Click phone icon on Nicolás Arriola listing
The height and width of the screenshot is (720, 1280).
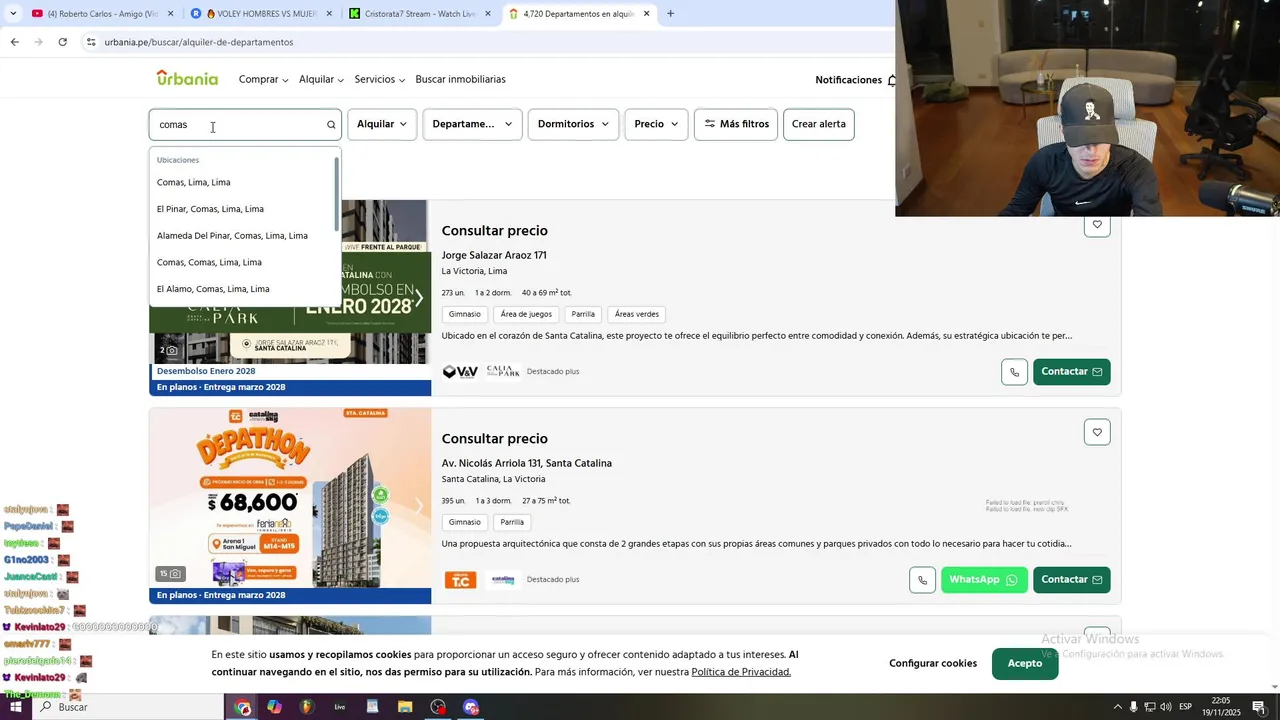pos(922,580)
